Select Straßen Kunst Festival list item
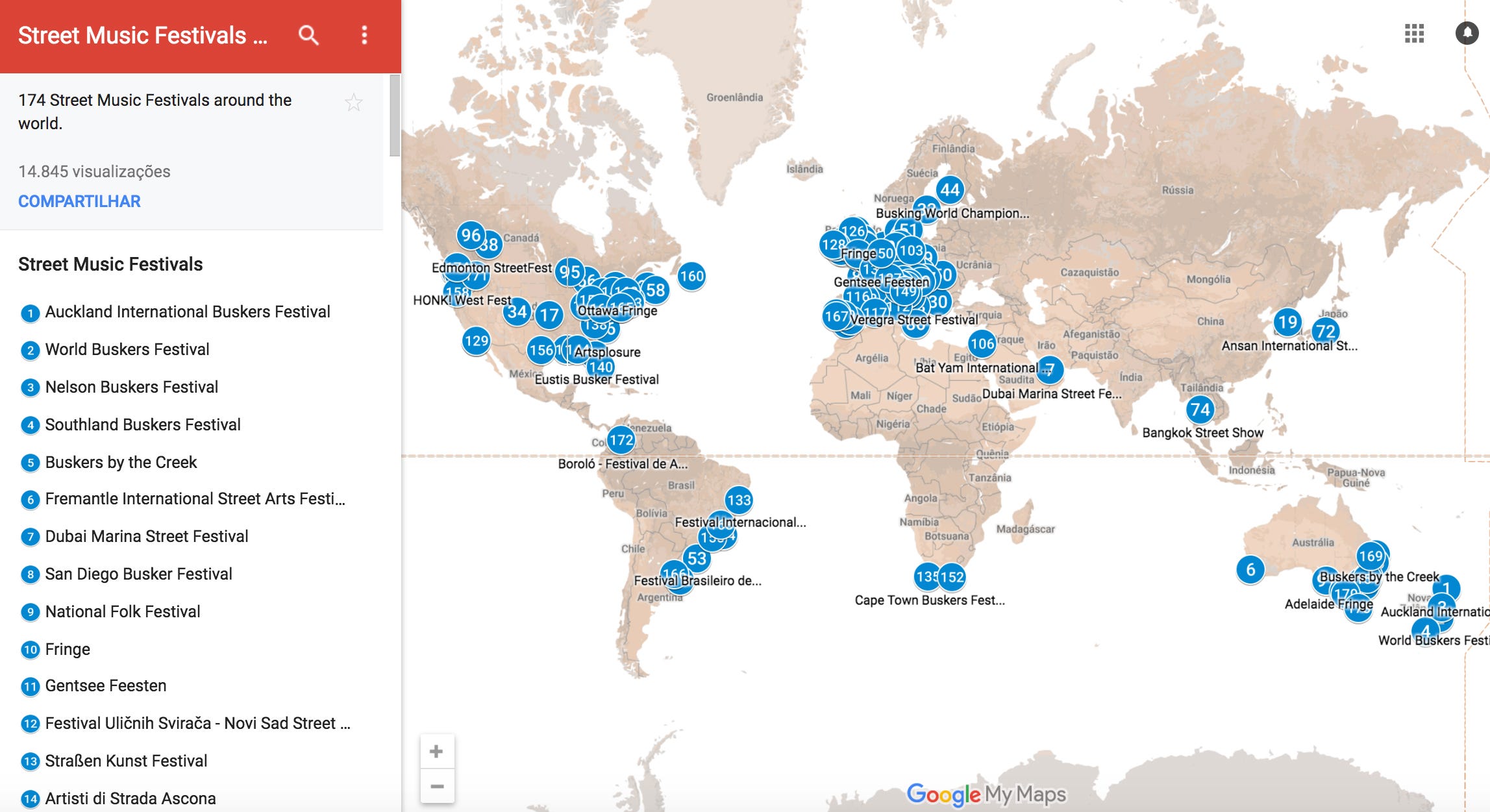 click(x=114, y=761)
